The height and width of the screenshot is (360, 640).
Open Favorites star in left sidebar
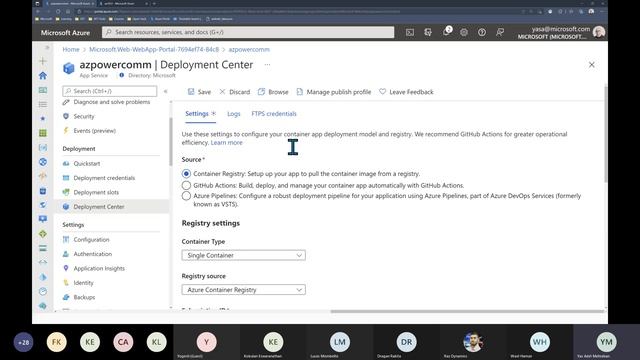click(x=43, y=119)
